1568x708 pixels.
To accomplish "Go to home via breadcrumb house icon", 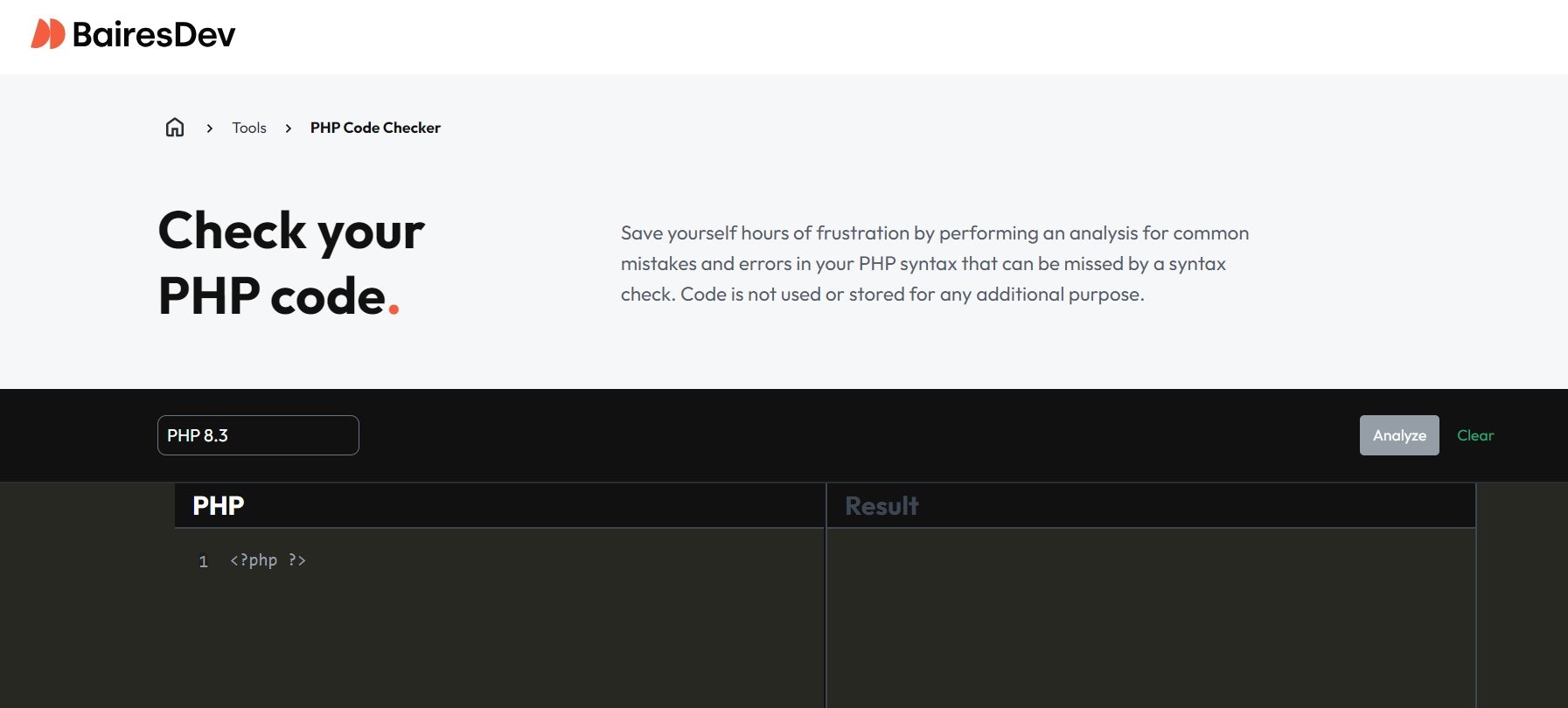I will (175, 128).
